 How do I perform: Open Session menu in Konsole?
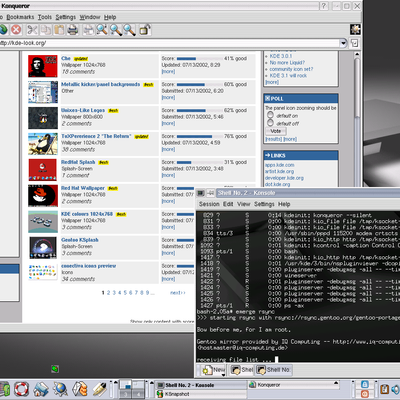point(209,204)
